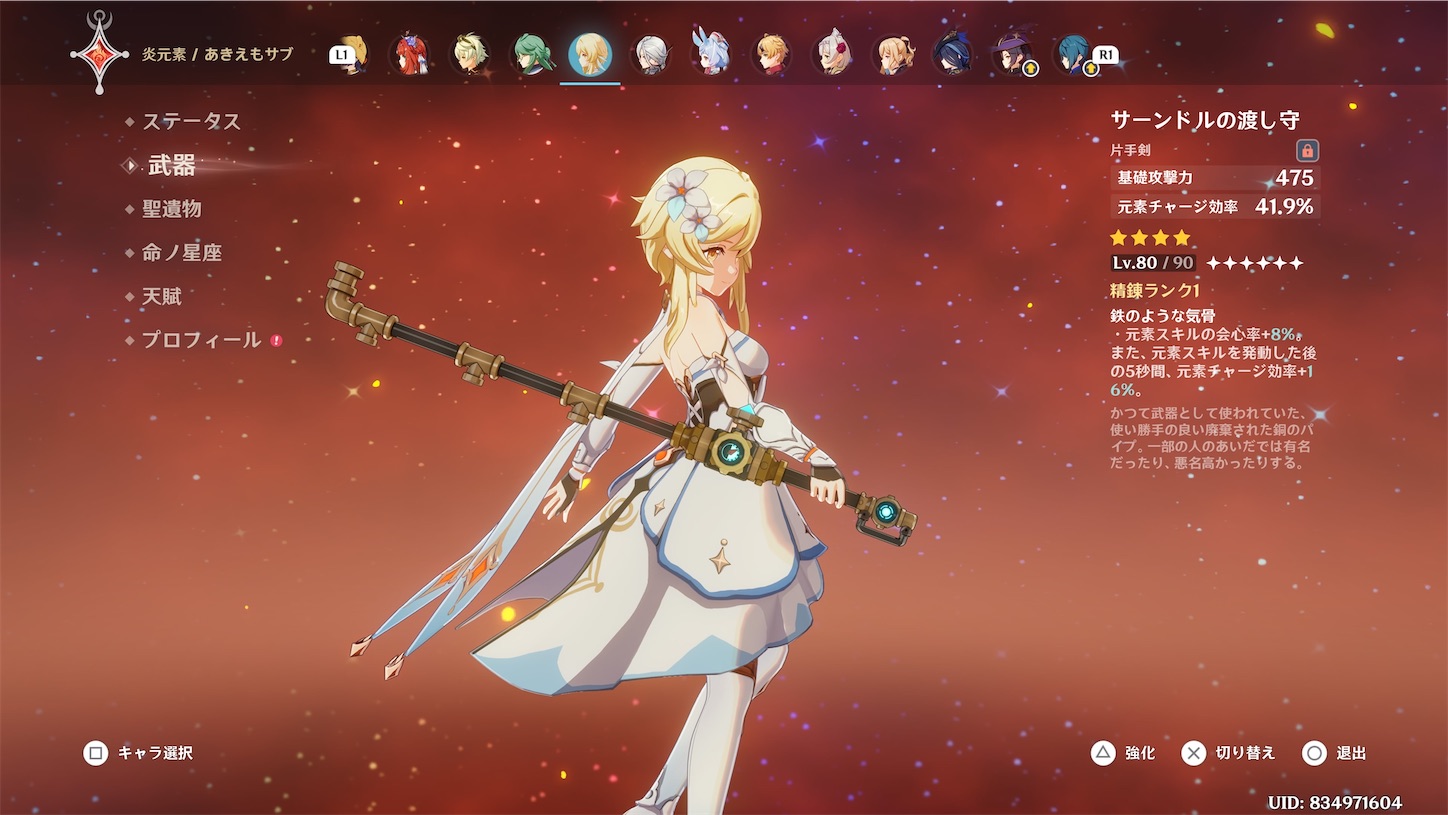
Task: Click the Lv.80 / 90 level indicator
Action: pos(1153,263)
